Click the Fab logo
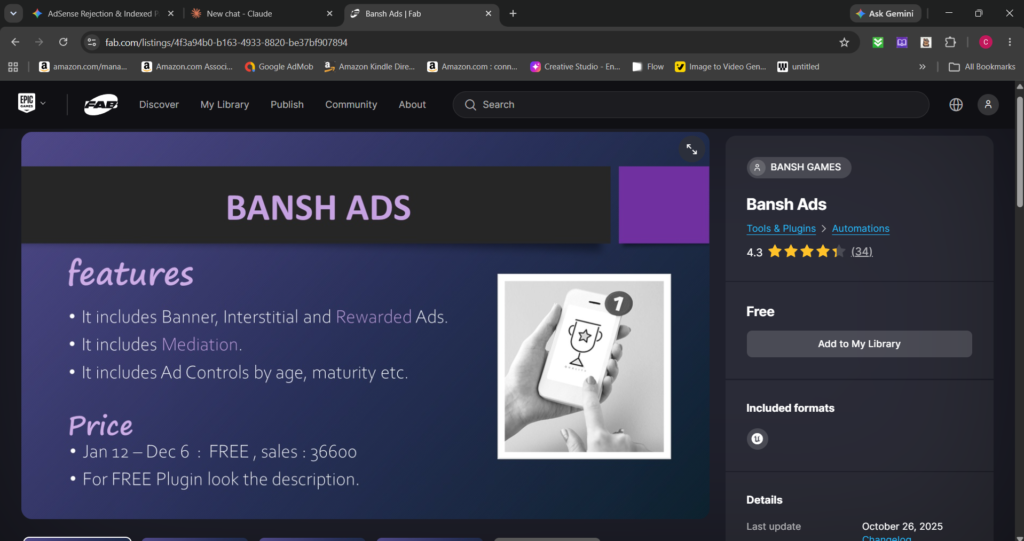Viewport: 1024px width, 541px height. click(101, 105)
